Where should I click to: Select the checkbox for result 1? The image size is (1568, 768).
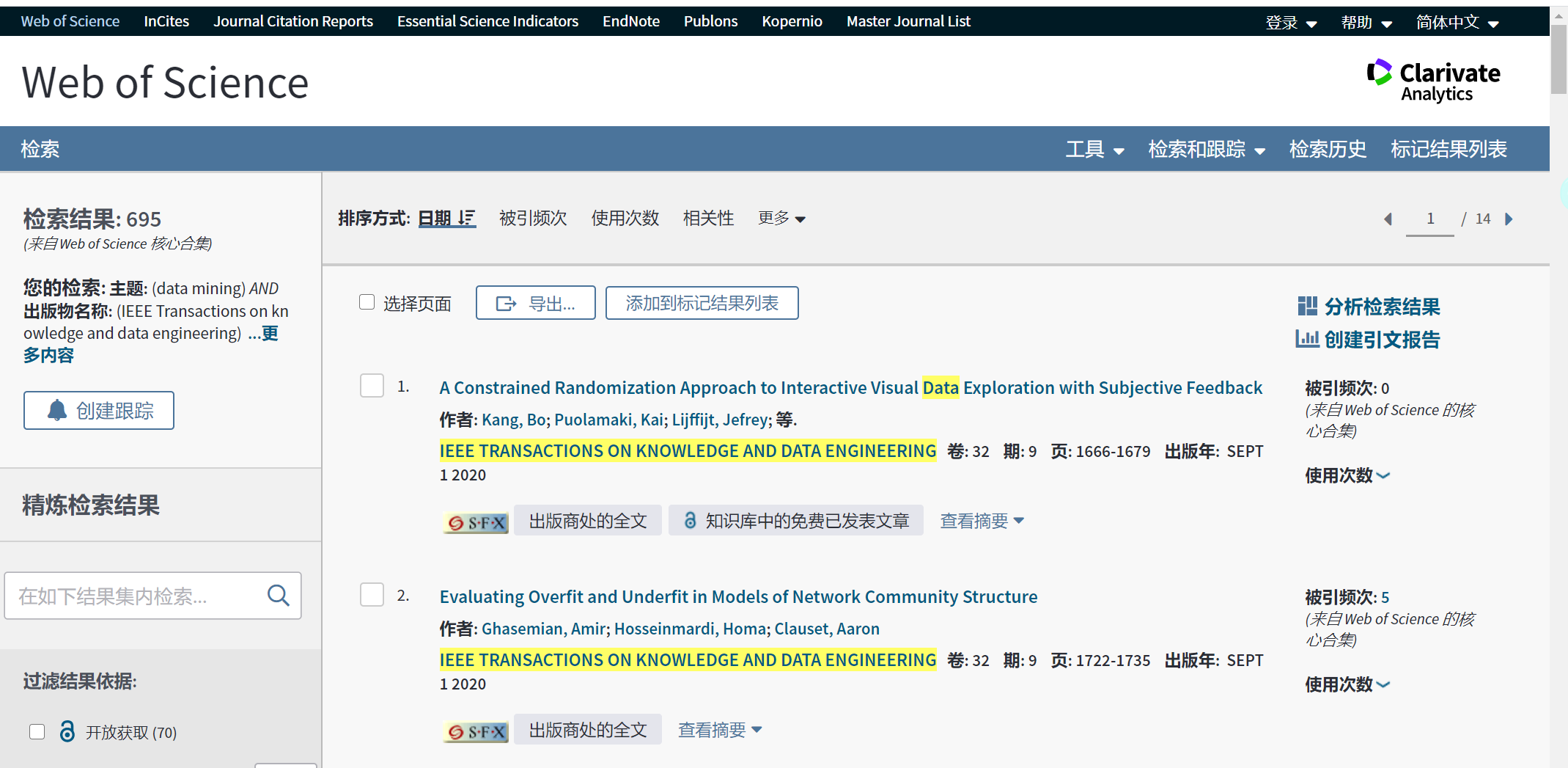pyautogui.click(x=372, y=385)
